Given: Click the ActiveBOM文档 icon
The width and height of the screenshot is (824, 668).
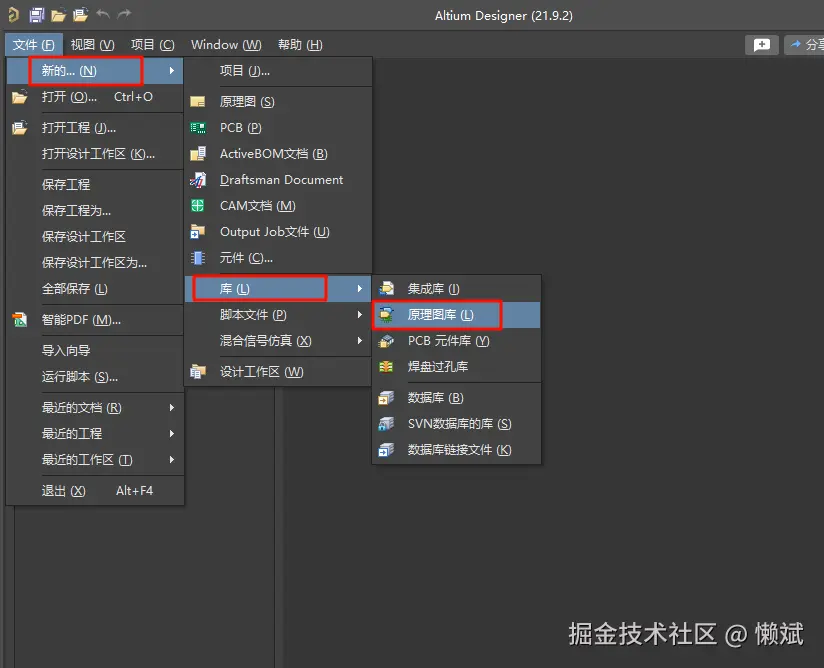Looking at the screenshot, I should pyautogui.click(x=198, y=153).
